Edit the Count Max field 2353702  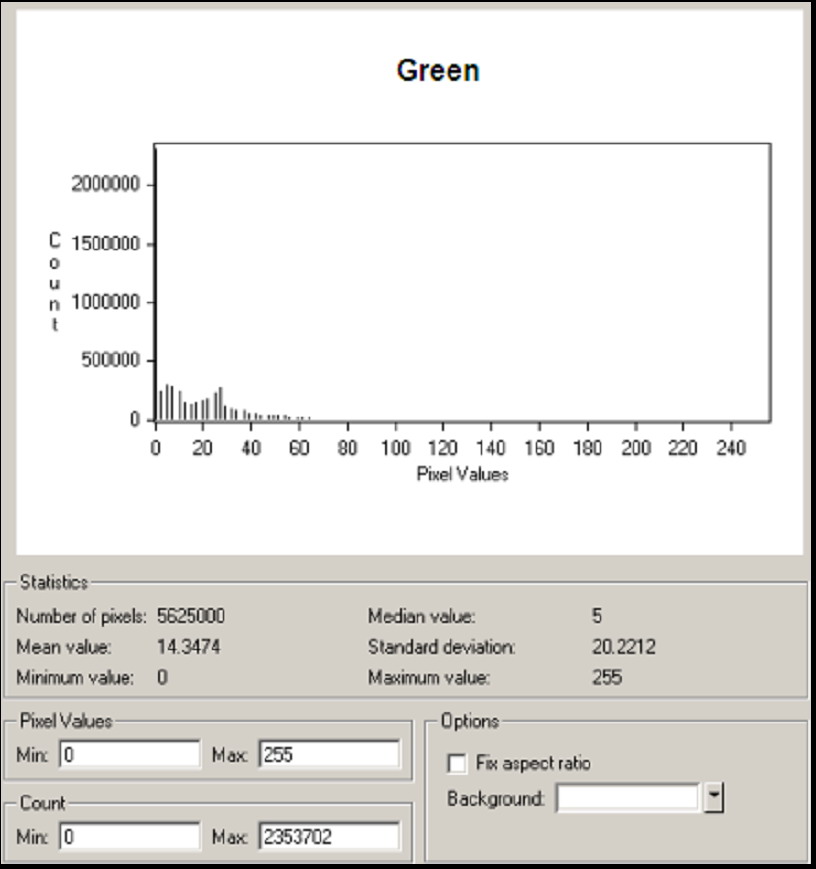pyautogui.click(x=329, y=836)
